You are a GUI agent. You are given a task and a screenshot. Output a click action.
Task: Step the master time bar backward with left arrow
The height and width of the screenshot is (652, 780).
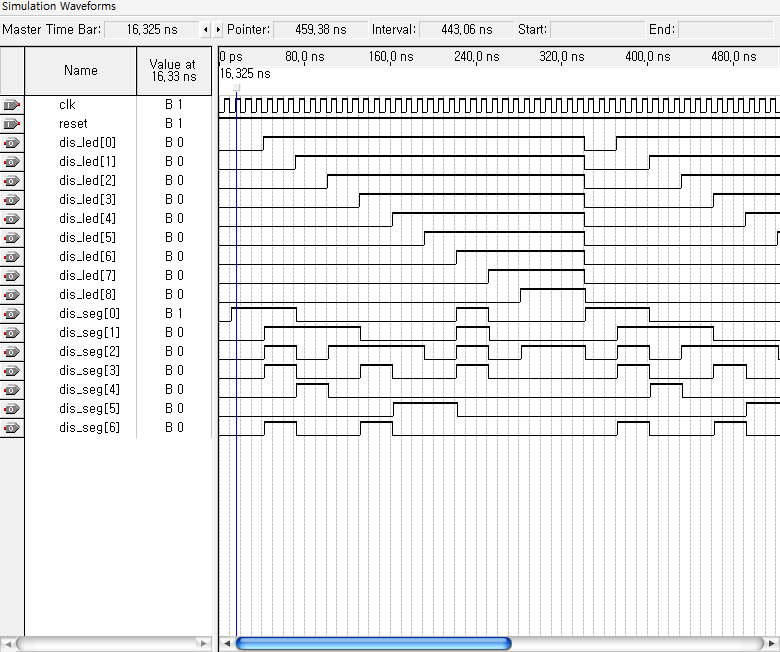pos(206,30)
